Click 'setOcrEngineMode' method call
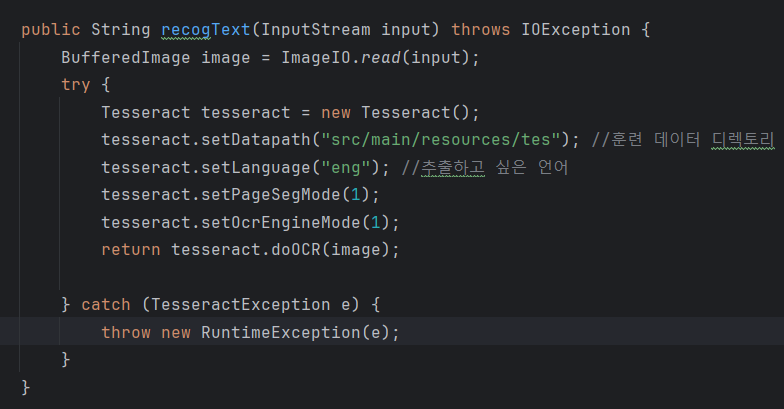Viewport: 784px width, 409px height. point(280,222)
